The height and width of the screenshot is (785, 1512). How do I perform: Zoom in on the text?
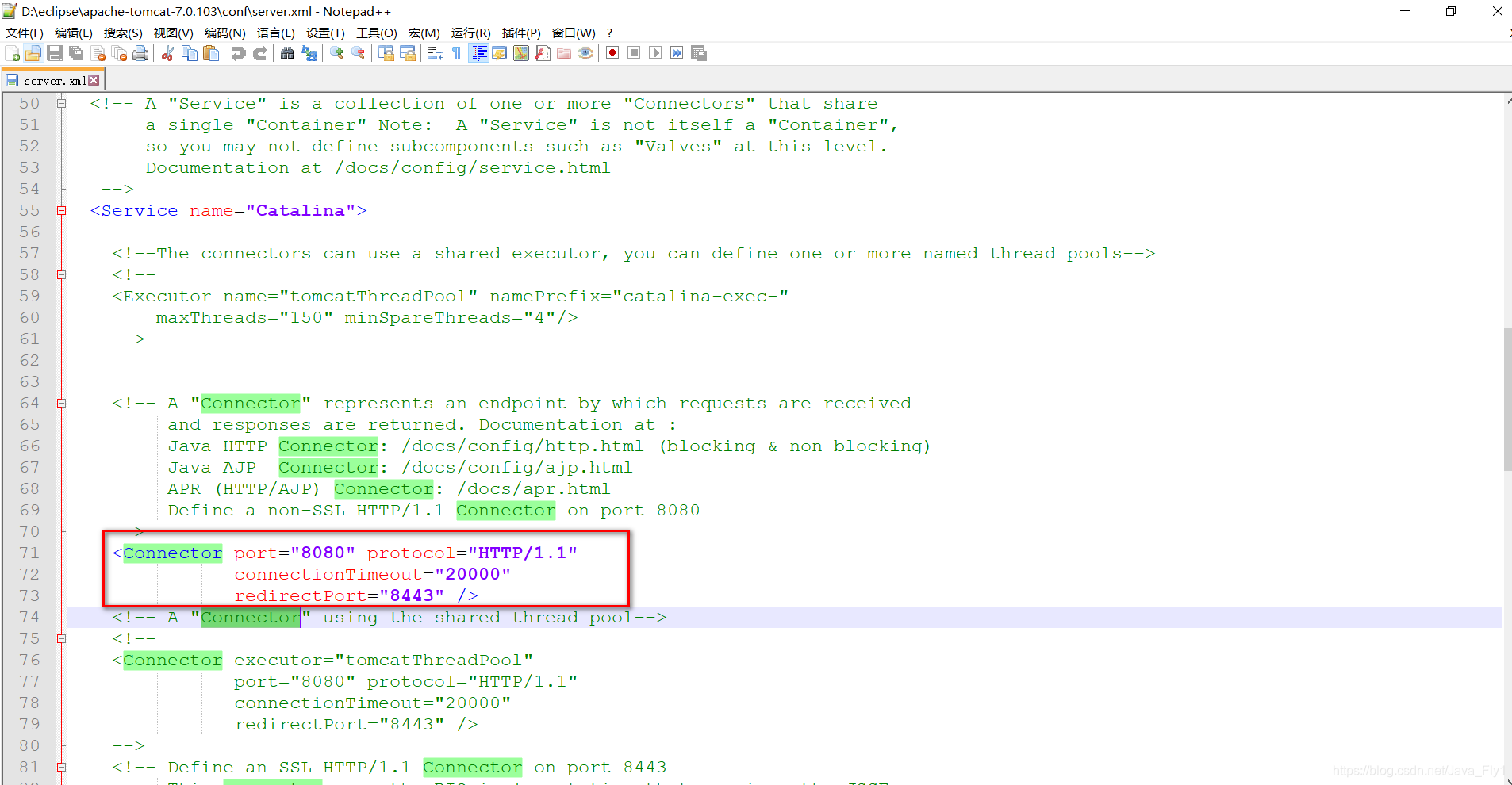pos(337,53)
